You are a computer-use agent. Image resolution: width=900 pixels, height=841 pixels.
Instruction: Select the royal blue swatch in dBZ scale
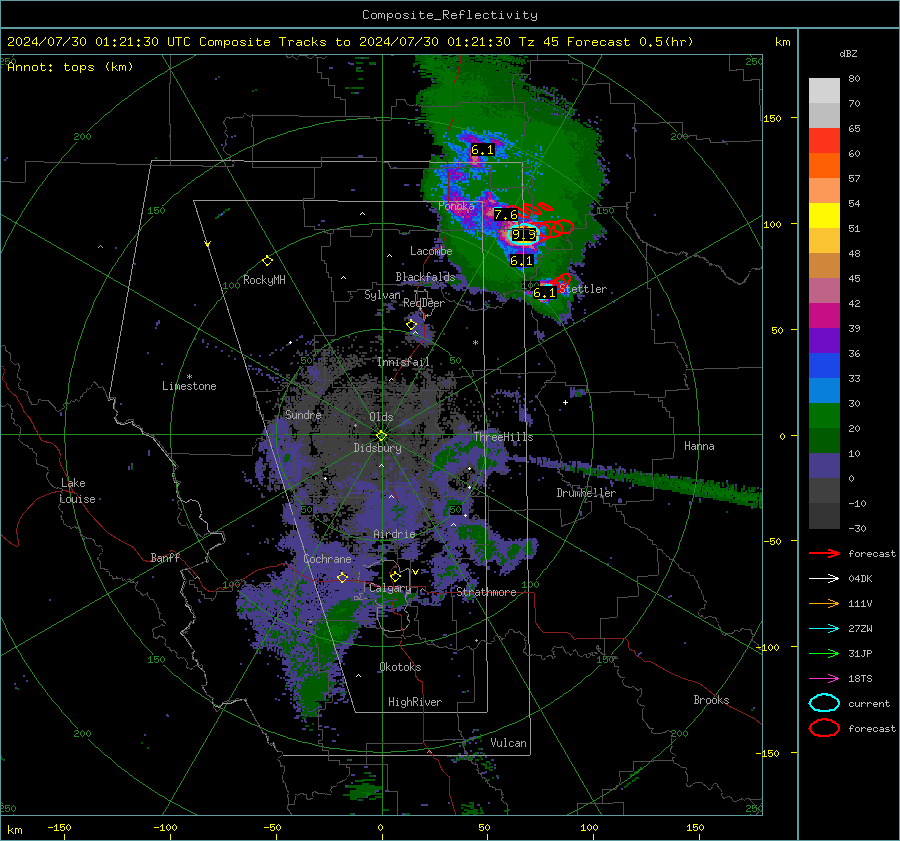coord(824,365)
